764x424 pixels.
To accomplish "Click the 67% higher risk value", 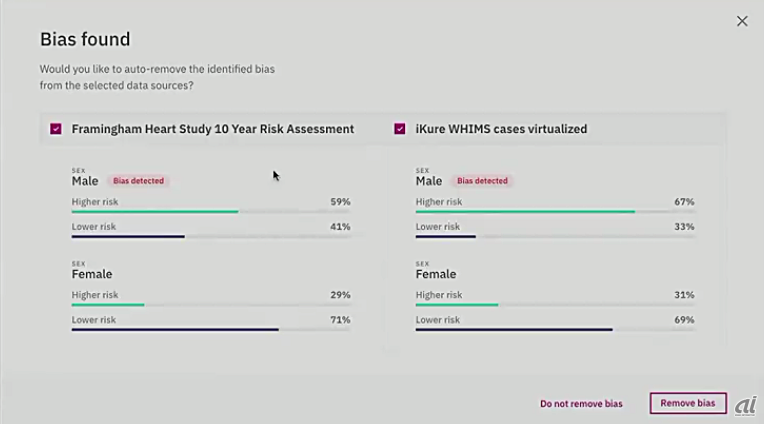I will tap(684, 202).
